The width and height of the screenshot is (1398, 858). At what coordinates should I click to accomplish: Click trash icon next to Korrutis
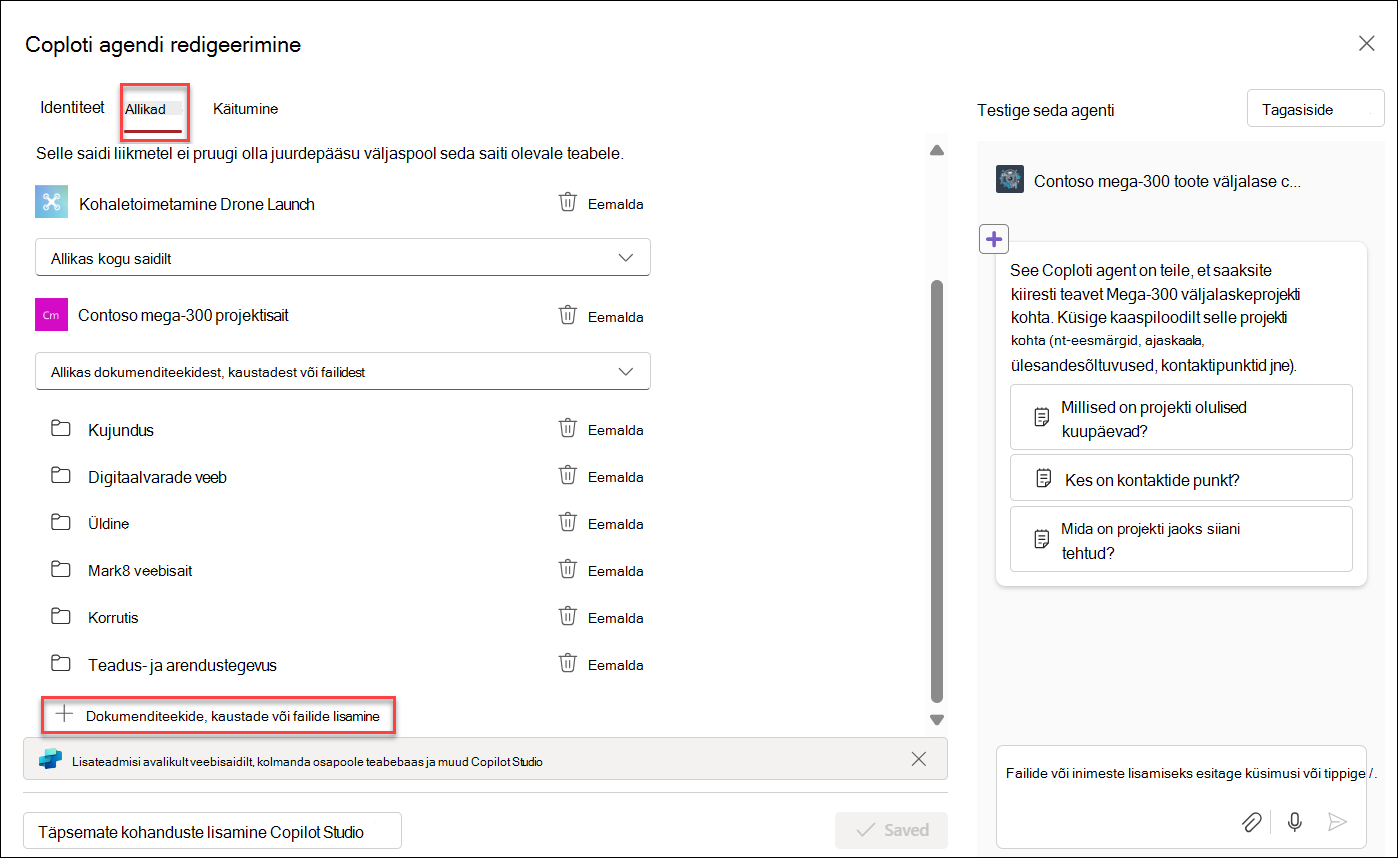point(567,617)
